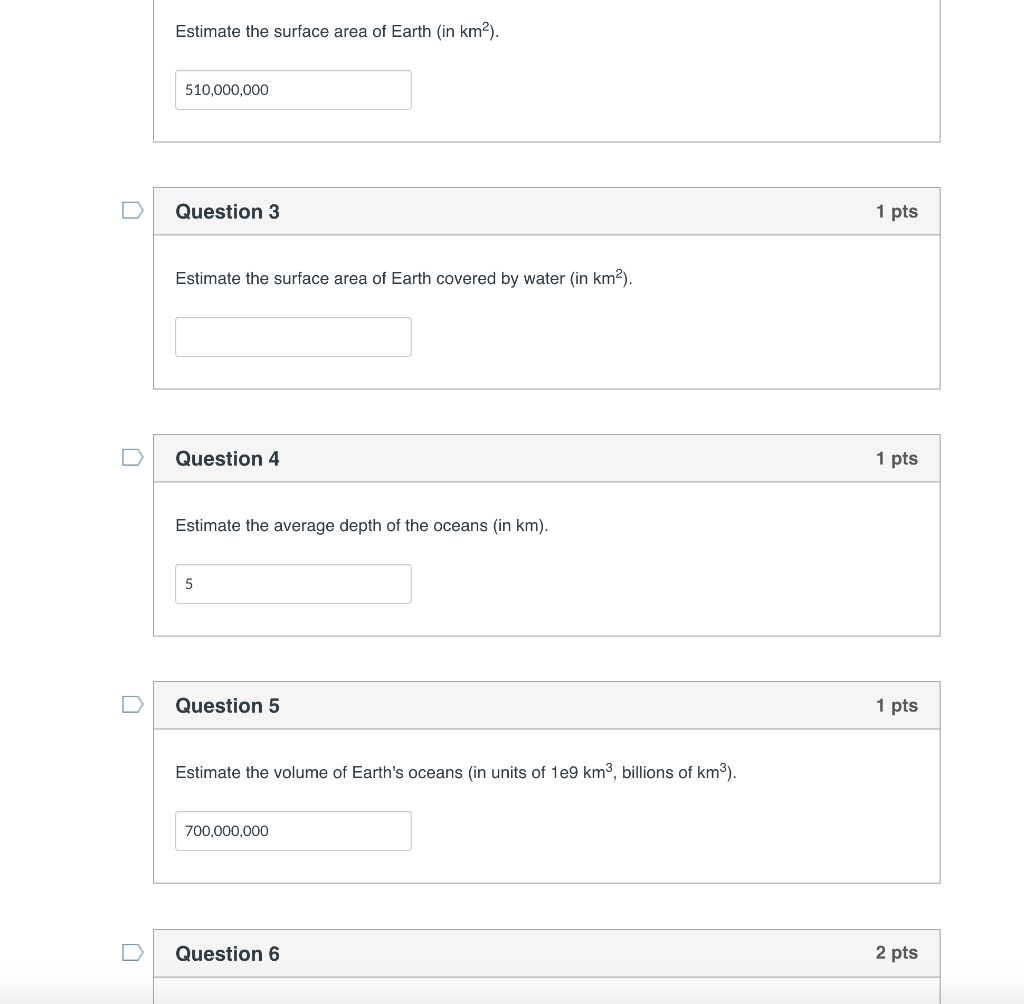Click the Question 5 heading
This screenshot has width=1024, height=1004.
tap(227, 705)
